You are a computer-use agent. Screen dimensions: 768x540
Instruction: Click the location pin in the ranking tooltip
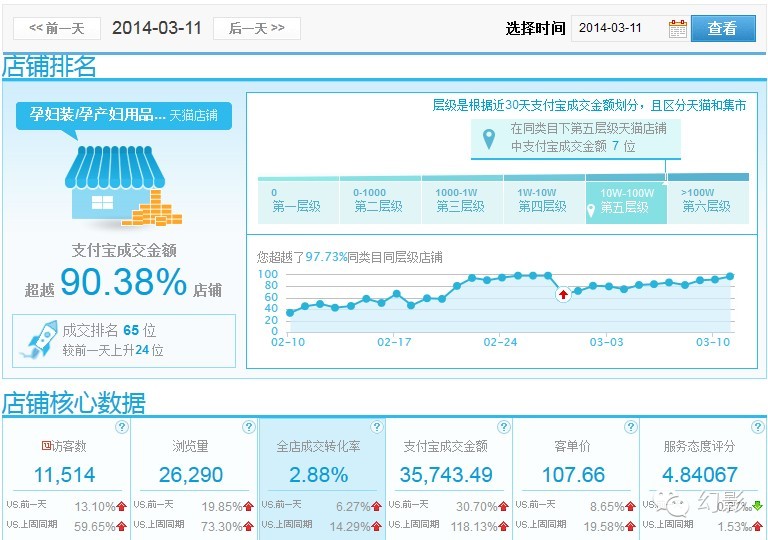[488, 139]
